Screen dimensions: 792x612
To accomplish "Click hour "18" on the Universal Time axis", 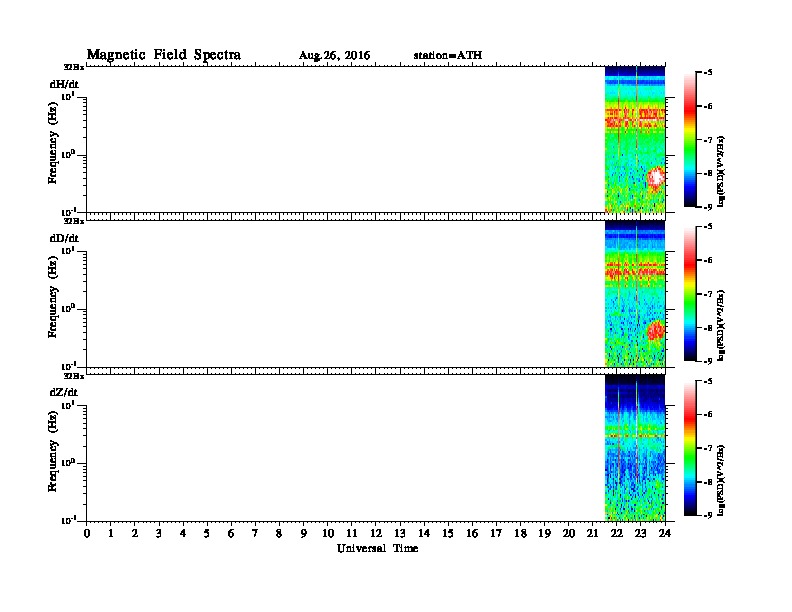I will point(520,534).
